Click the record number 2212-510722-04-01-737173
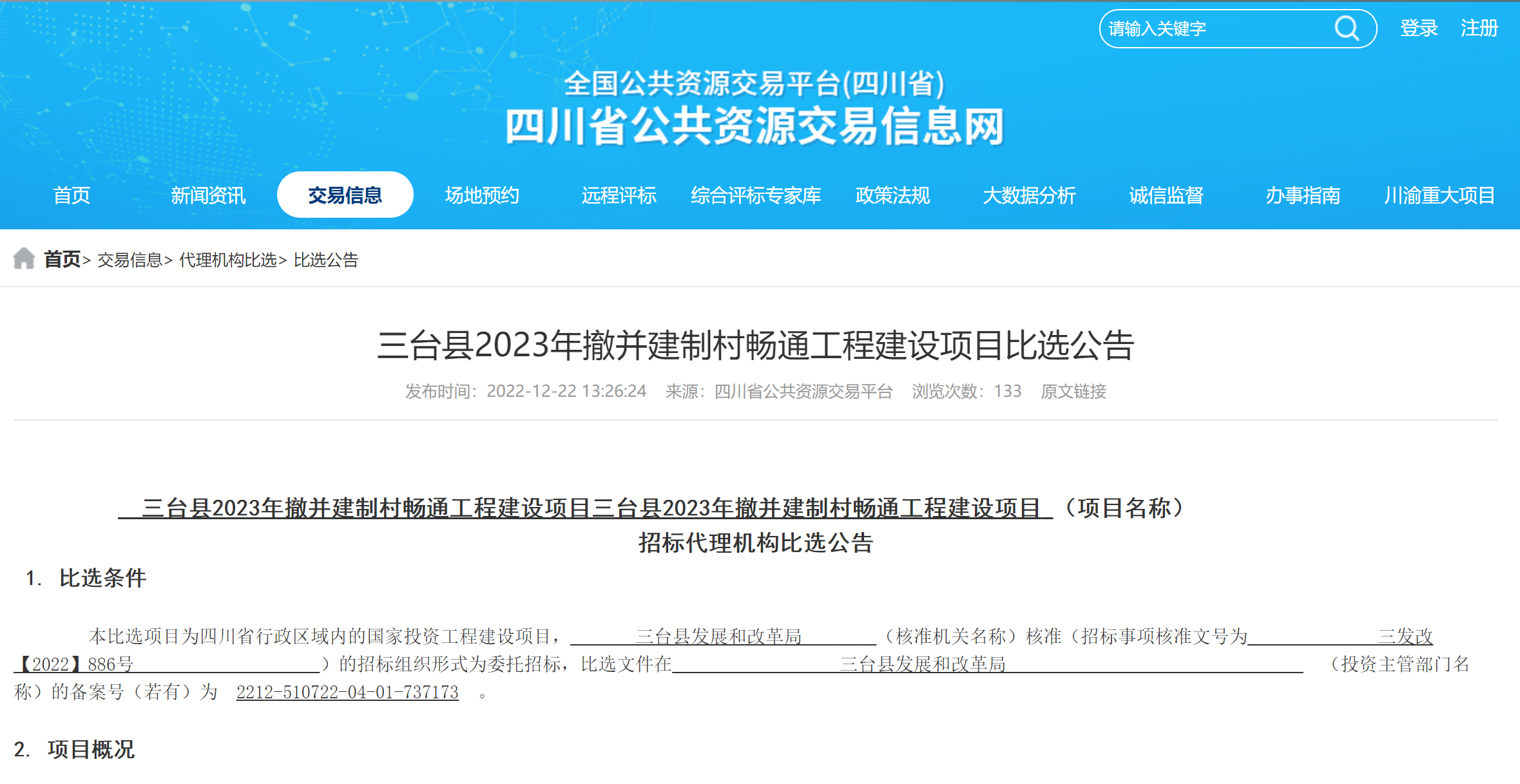Image resolution: width=1520 pixels, height=784 pixels. [x=347, y=693]
